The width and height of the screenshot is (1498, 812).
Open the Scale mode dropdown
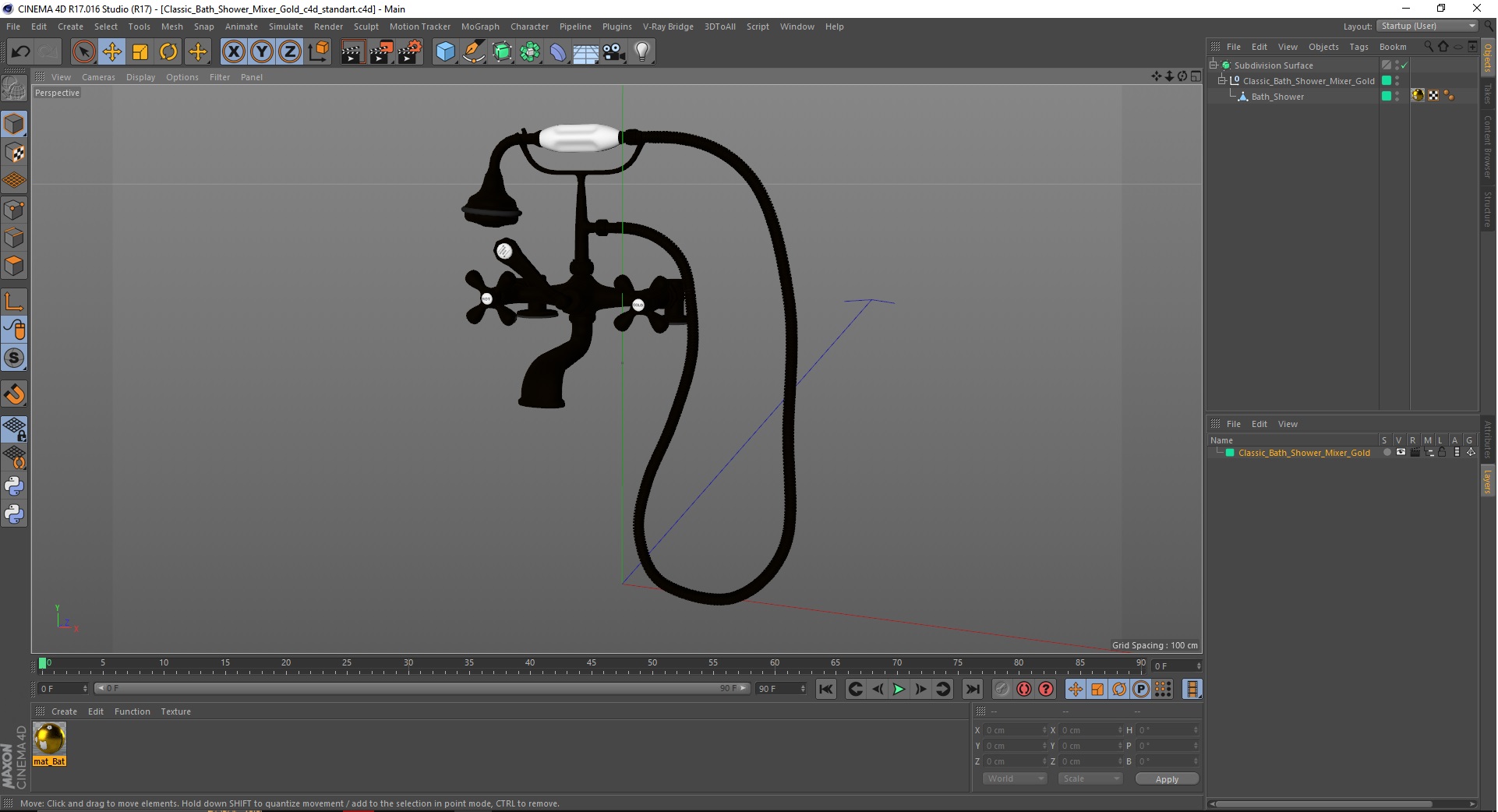1090,779
